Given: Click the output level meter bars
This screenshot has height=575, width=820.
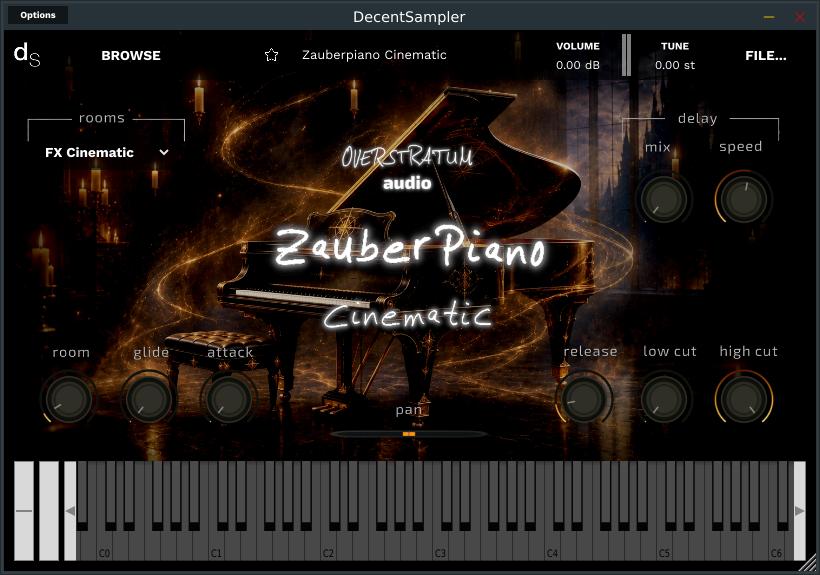Looking at the screenshot, I should 626,55.
